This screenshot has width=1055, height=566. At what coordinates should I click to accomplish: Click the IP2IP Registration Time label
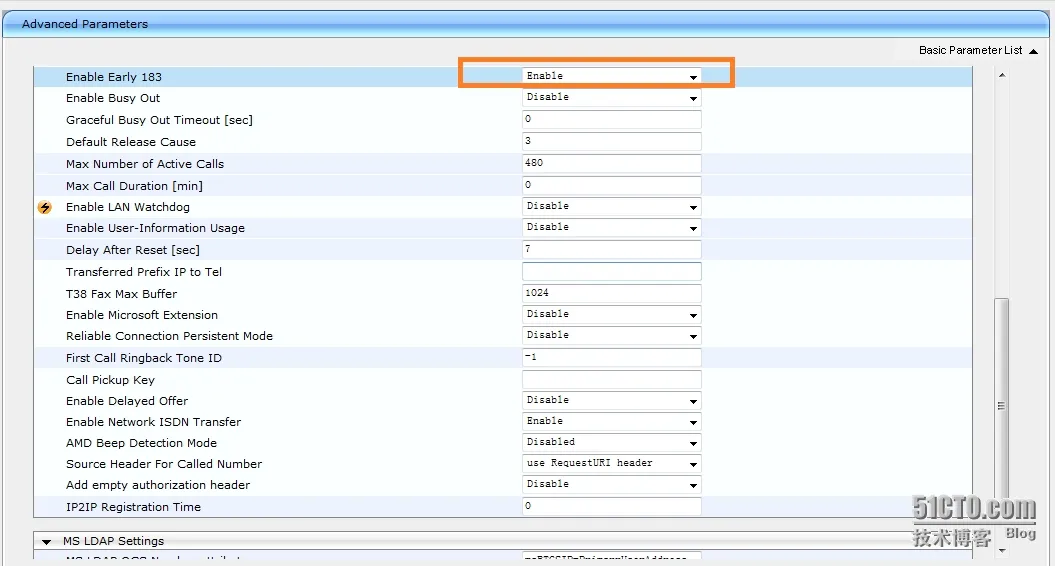[133, 507]
